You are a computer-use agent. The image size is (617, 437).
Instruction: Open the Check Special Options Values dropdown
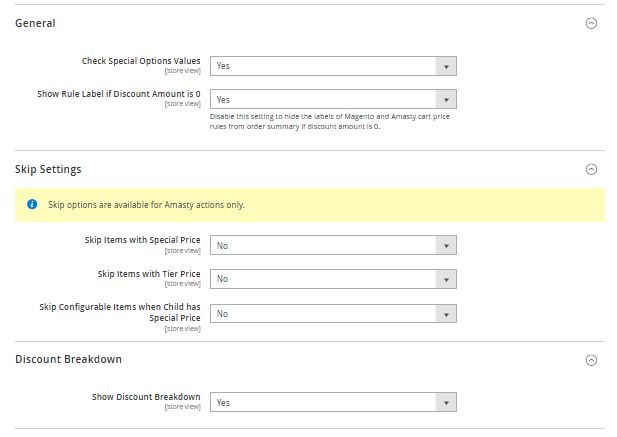click(333, 66)
